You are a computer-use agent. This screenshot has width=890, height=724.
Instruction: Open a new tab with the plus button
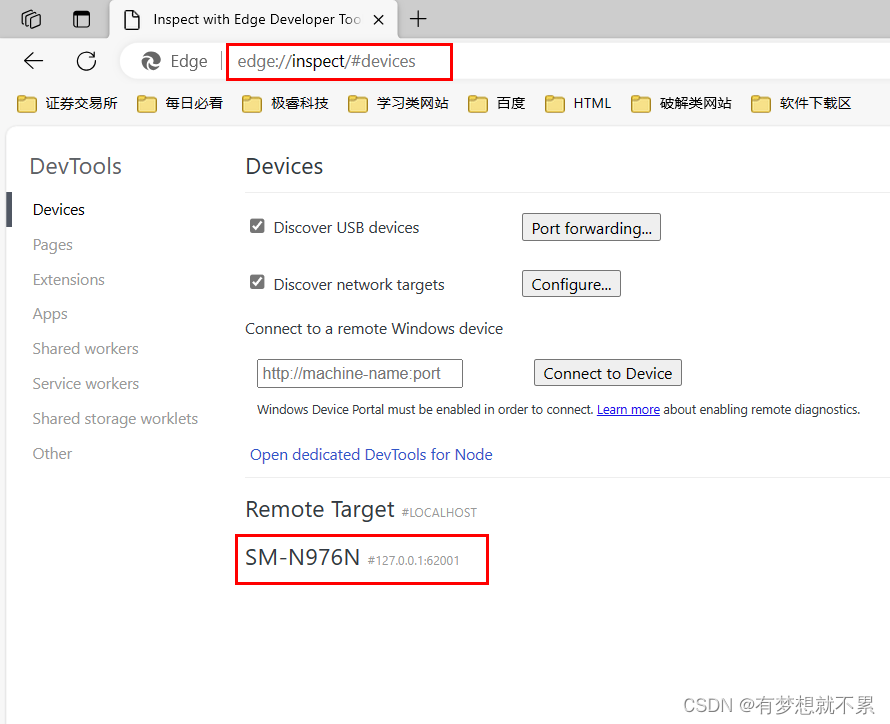point(418,19)
